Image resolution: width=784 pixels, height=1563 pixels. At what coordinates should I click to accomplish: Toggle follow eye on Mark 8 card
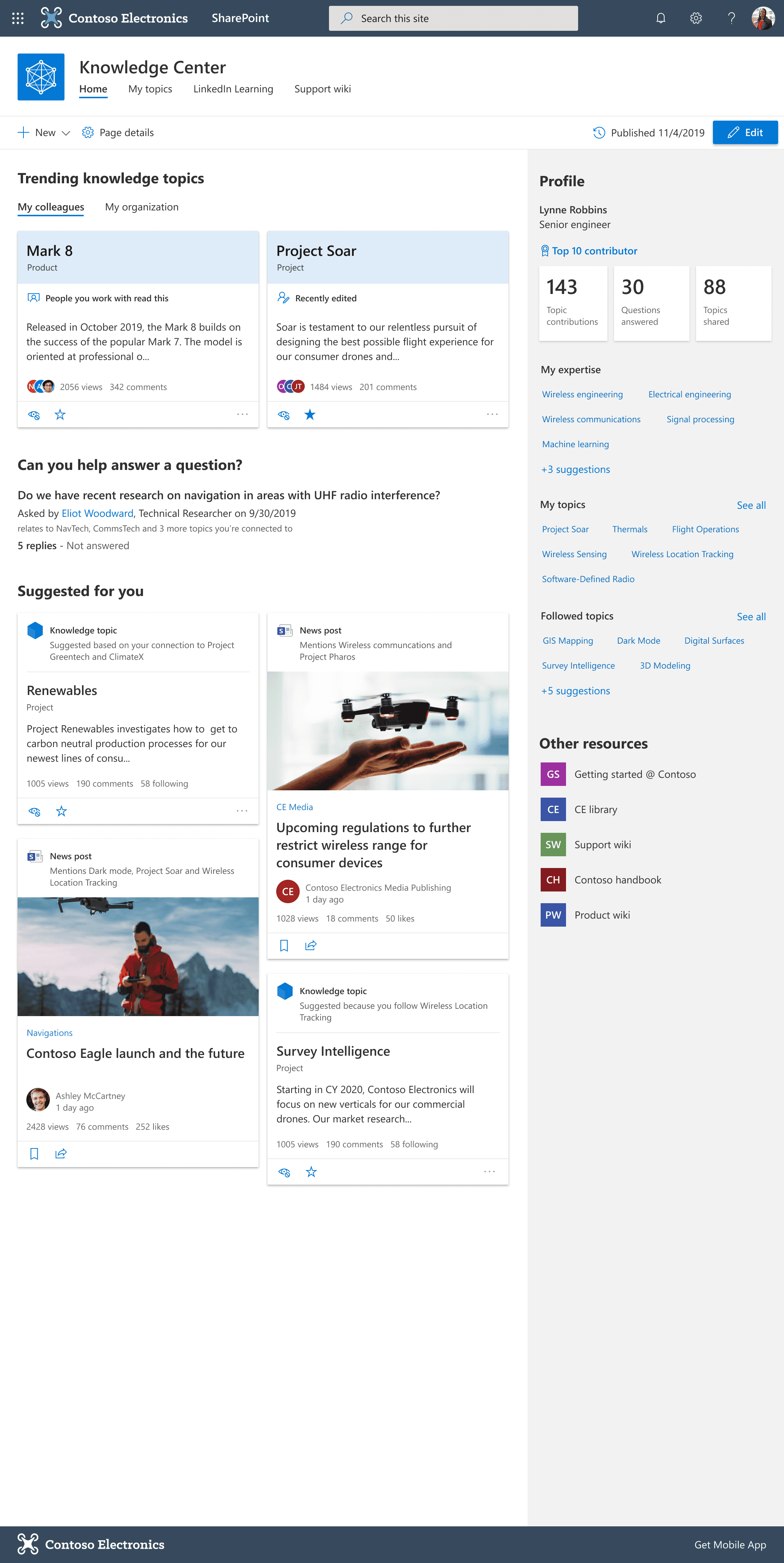[34, 415]
